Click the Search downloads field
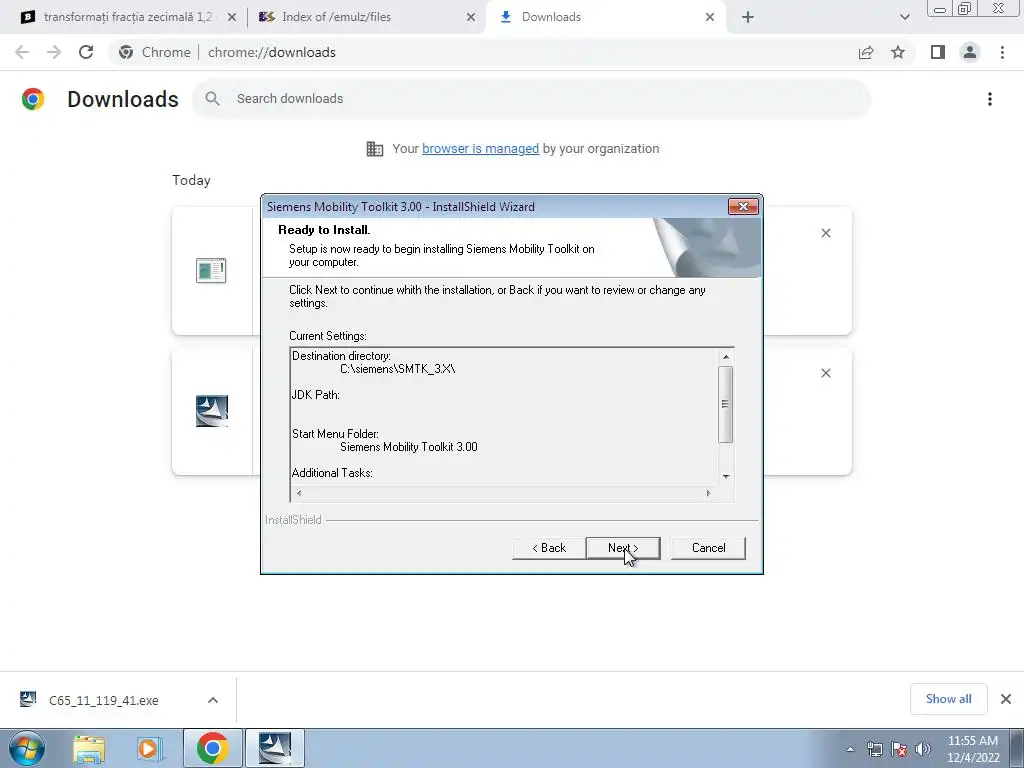The height and width of the screenshot is (768, 1024). coord(532,99)
